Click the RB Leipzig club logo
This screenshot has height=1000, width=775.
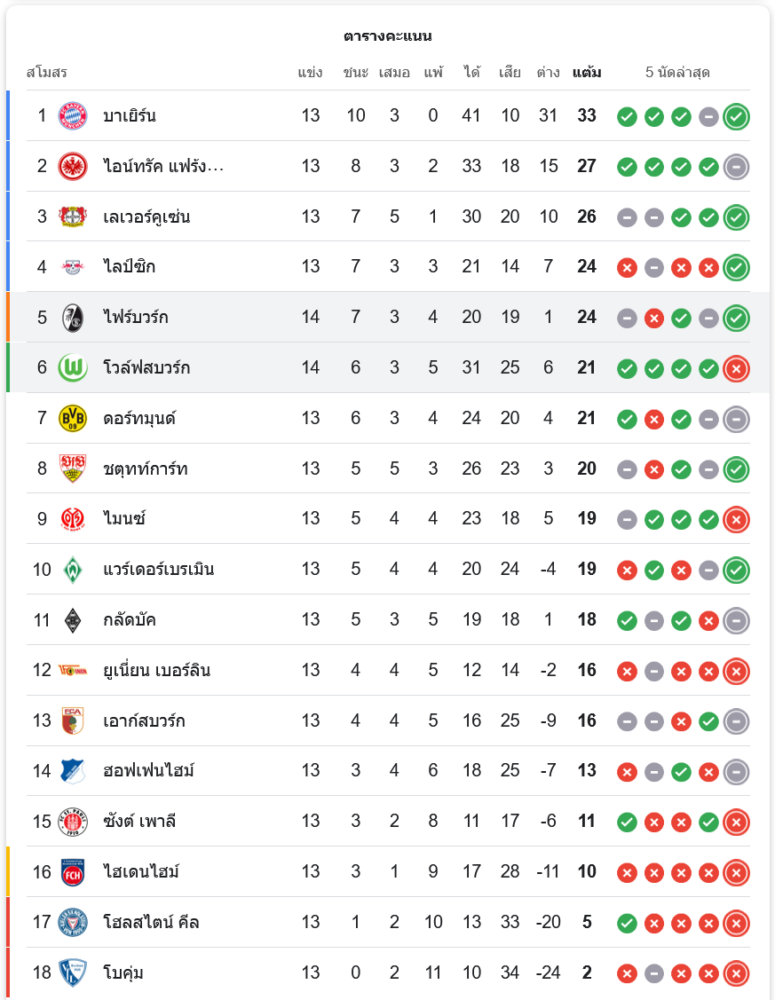[x=73, y=267]
